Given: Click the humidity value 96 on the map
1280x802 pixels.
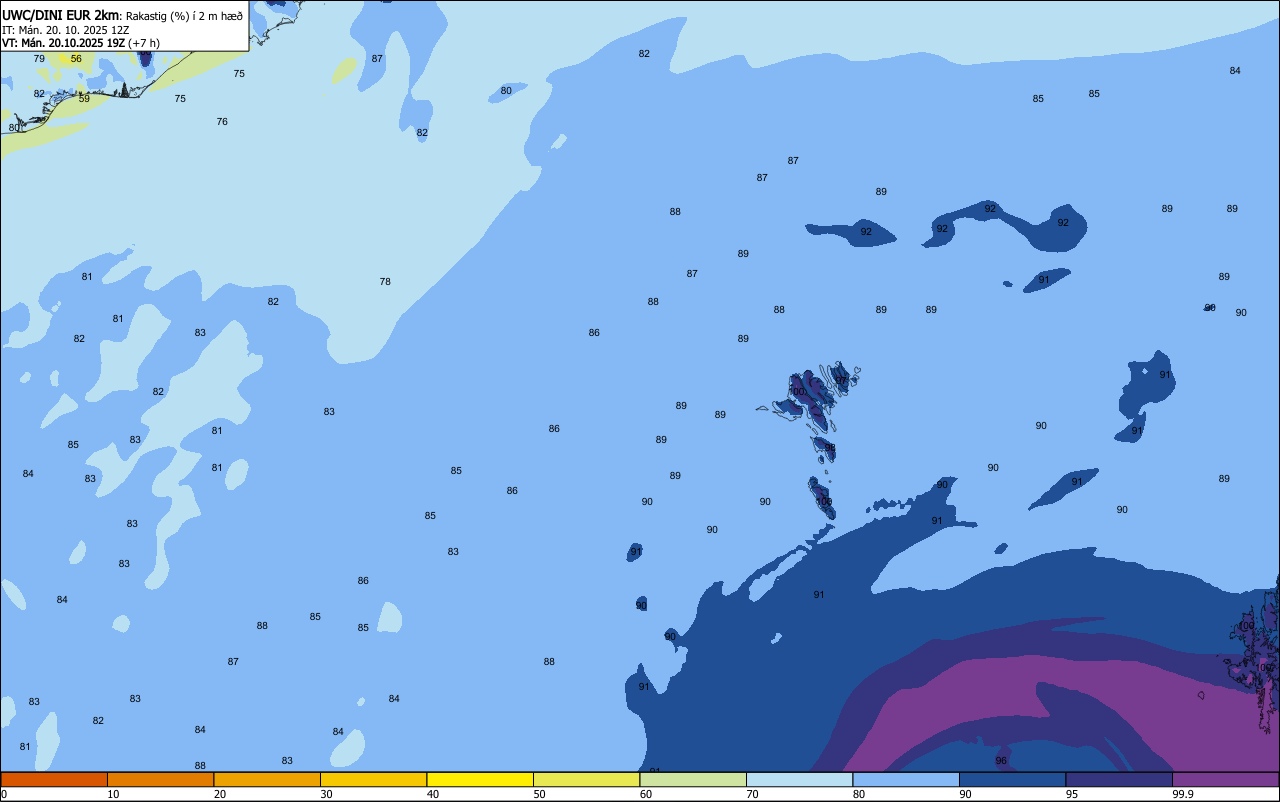Looking at the screenshot, I should pyautogui.click(x=1001, y=761).
